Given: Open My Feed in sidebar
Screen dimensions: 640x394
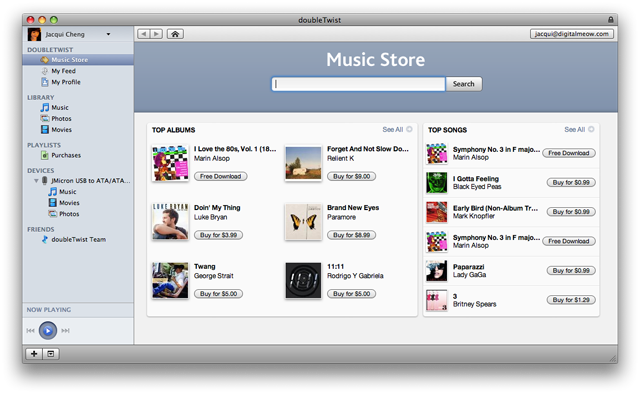Looking at the screenshot, I should pyautogui.click(x=63, y=71).
